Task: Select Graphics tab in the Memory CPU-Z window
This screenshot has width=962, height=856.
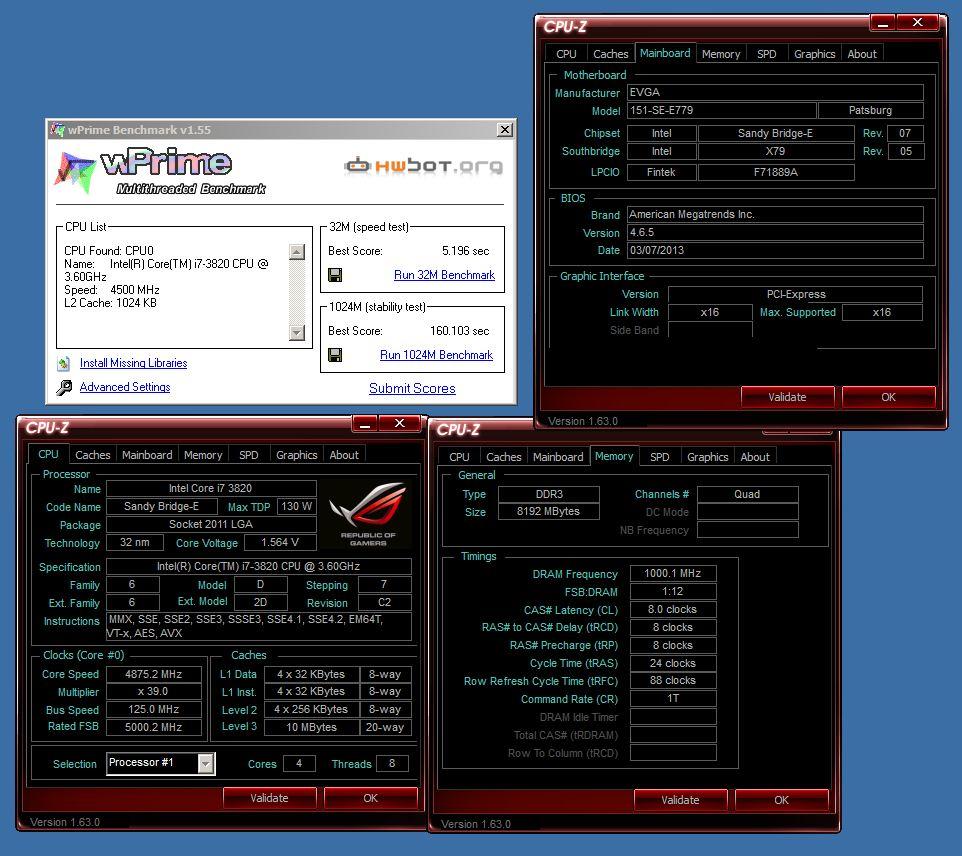Action: coord(707,457)
